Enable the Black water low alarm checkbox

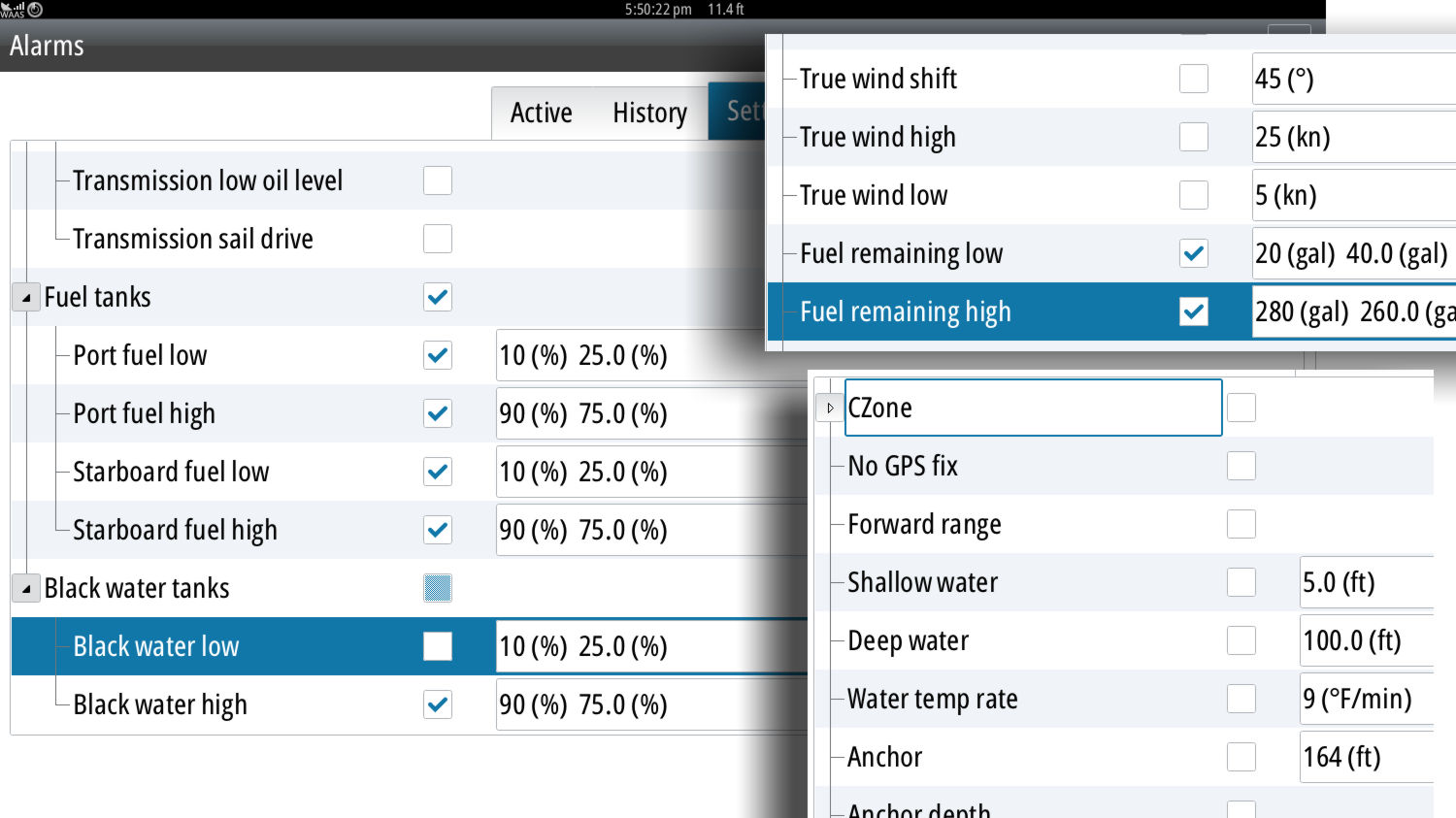coord(438,646)
